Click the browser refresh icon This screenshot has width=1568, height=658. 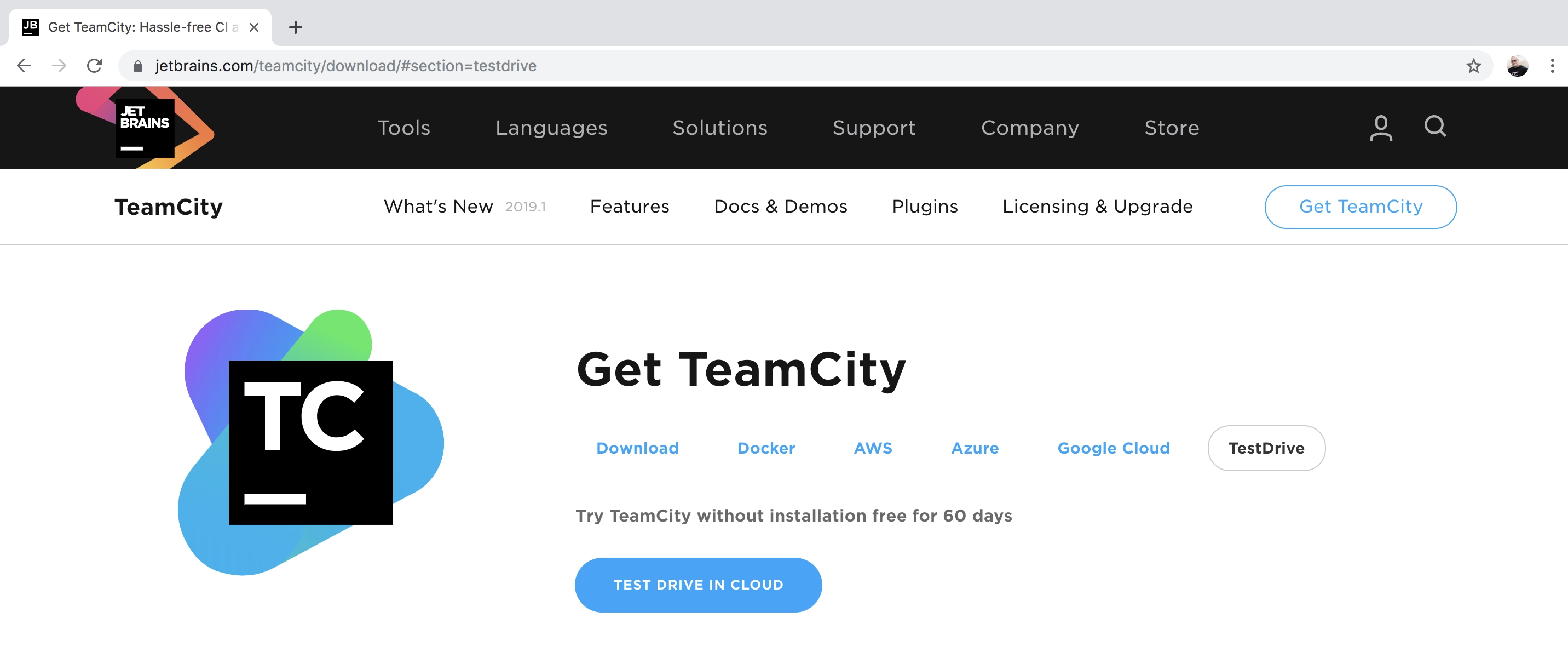pyautogui.click(x=94, y=65)
